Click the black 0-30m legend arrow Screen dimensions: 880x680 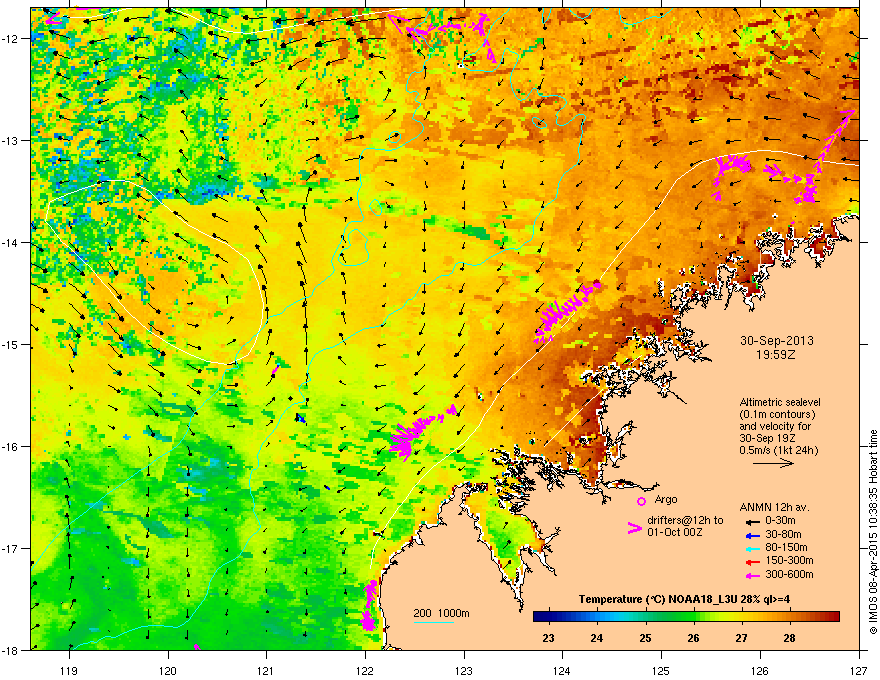pyautogui.click(x=751, y=521)
